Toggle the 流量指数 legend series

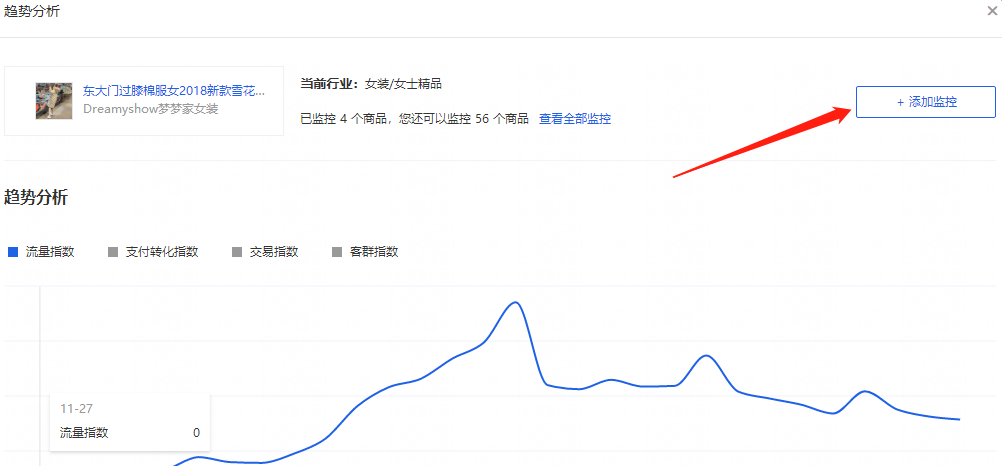click(x=41, y=252)
